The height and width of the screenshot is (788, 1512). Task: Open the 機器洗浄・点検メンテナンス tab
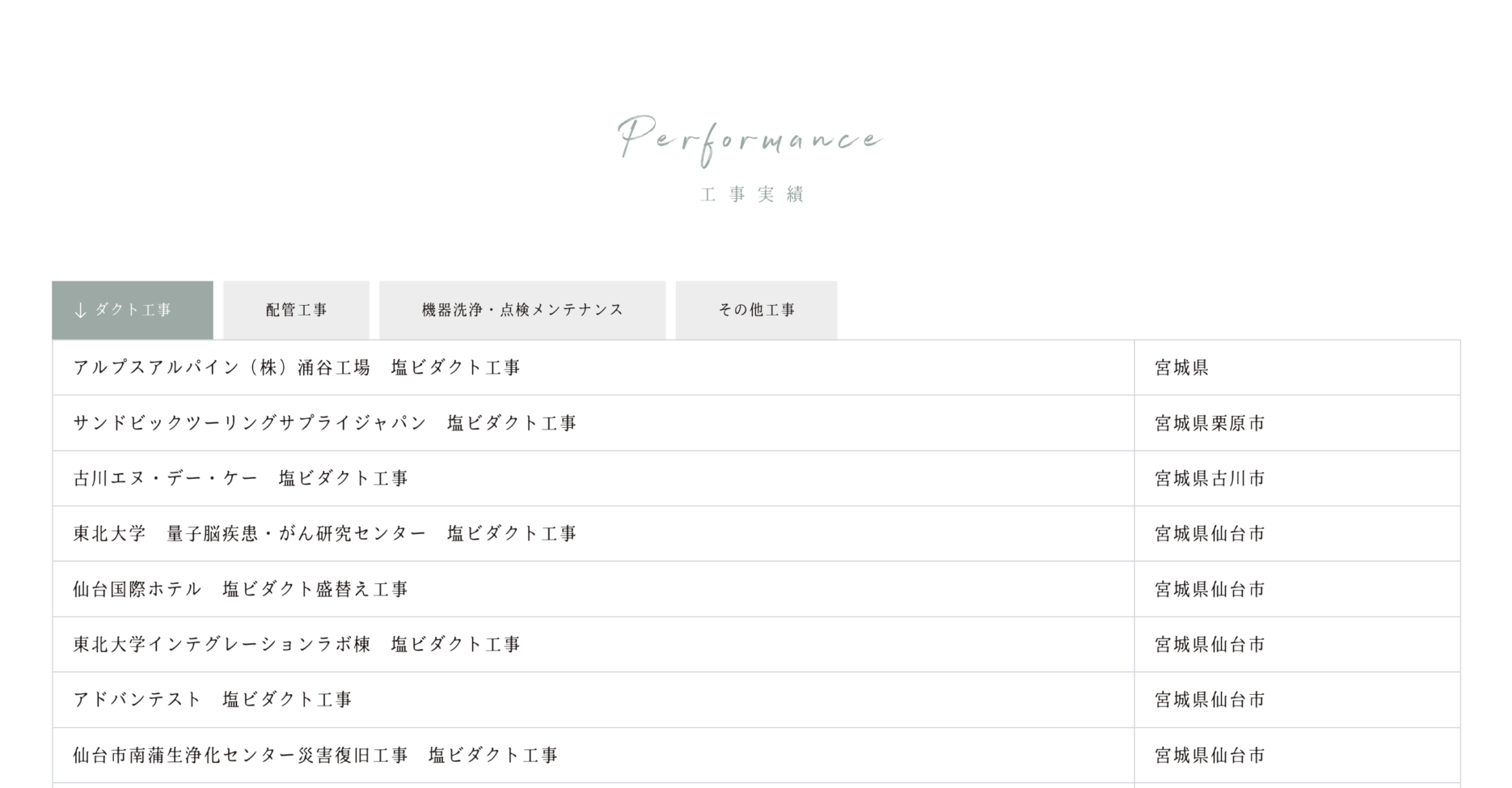[x=522, y=310]
